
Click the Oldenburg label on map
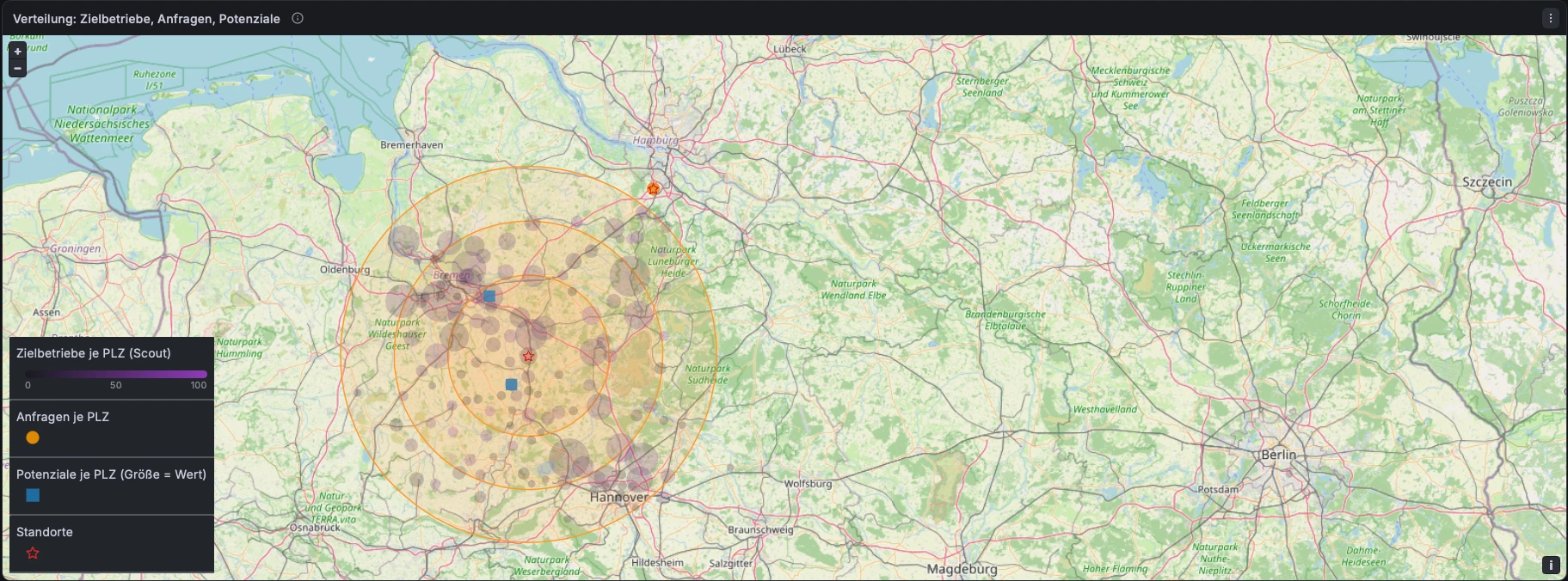tap(345, 270)
